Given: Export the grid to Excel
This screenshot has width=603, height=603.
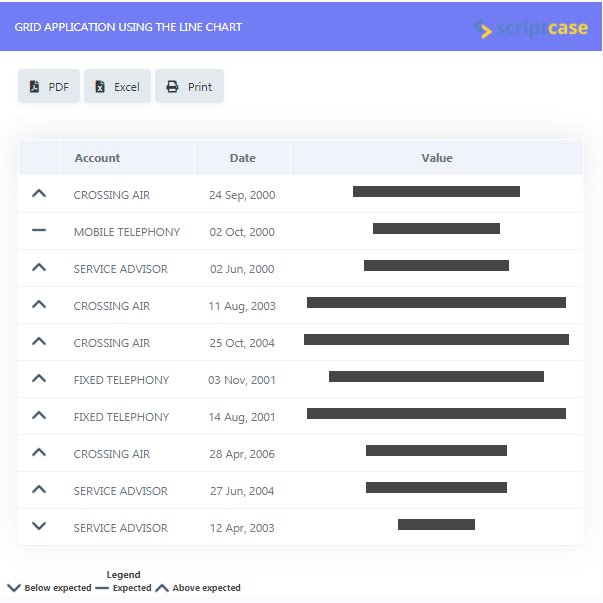Looking at the screenshot, I should (x=117, y=87).
